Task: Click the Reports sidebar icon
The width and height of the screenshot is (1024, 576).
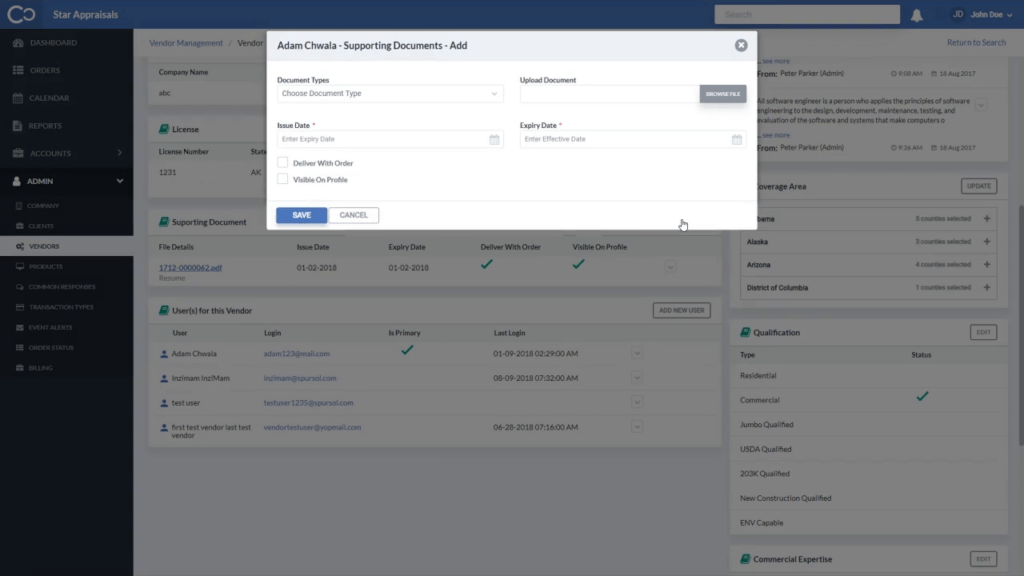Action: (x=18, y=125)
